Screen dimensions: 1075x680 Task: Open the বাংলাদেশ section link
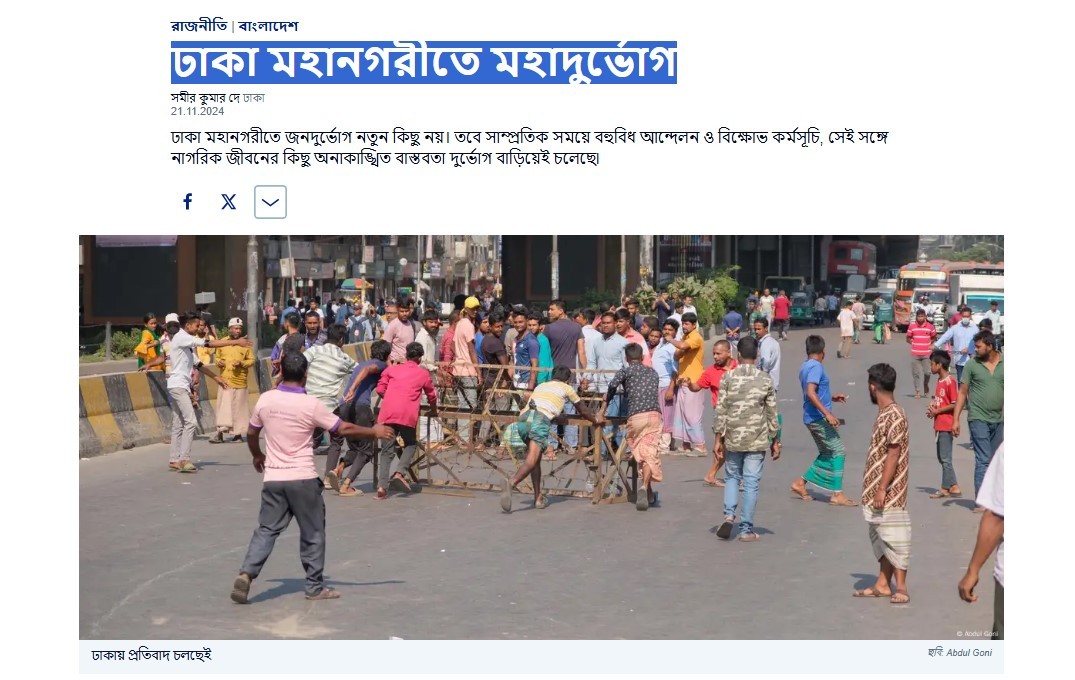[x=268, y=26]
